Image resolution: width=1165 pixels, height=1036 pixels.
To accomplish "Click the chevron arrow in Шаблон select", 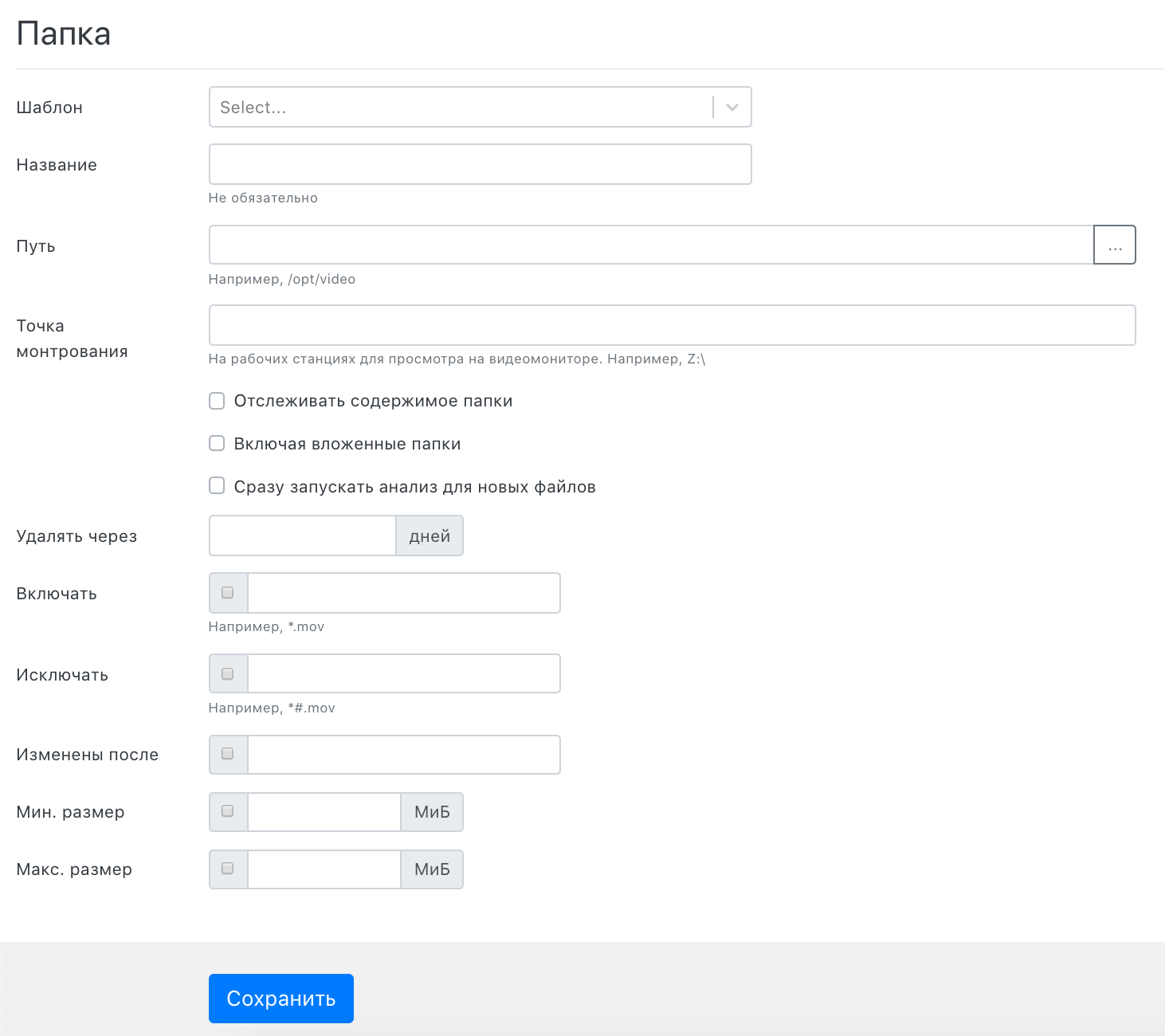I will click(732, 107).
